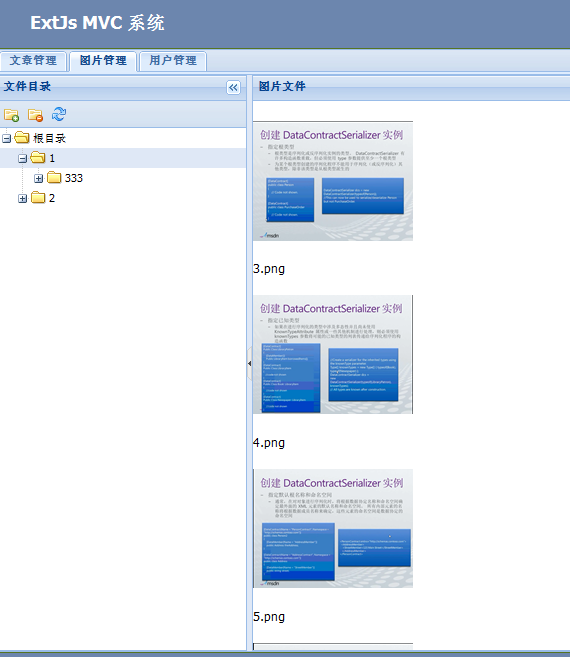Click the 4.png file name label
This screenshot has width=570, height=657.
(269, 442)
